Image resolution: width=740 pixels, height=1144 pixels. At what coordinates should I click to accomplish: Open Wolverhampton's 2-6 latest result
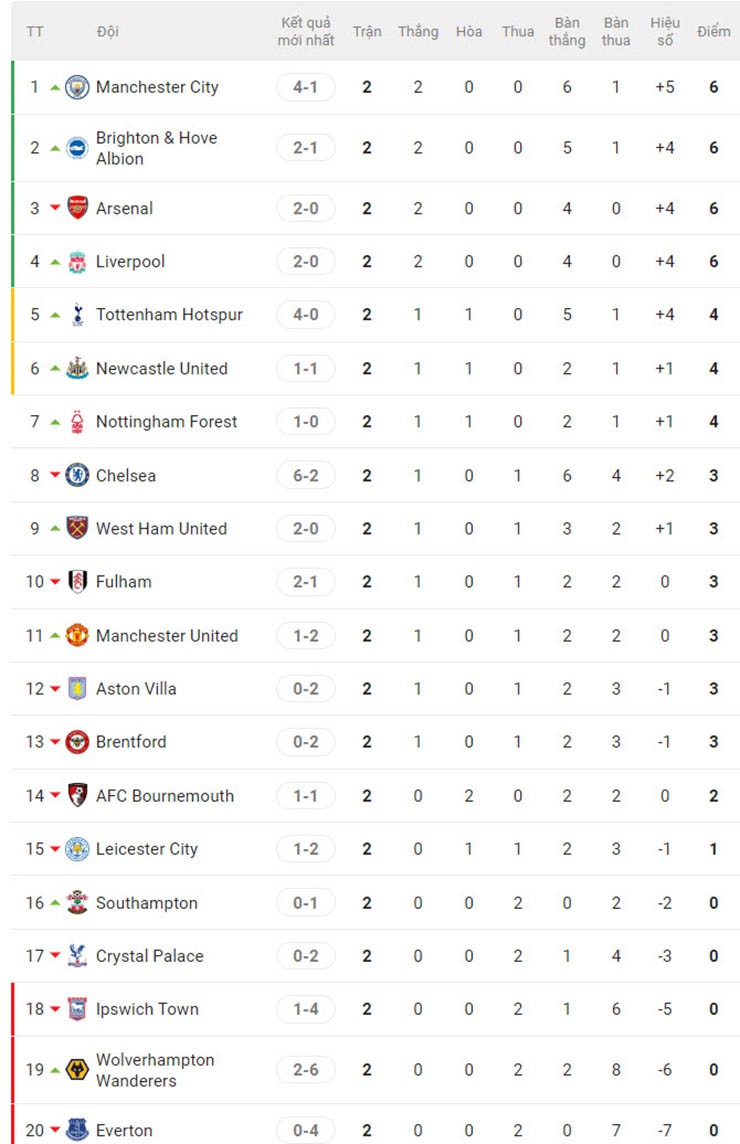coord(305,1070)
